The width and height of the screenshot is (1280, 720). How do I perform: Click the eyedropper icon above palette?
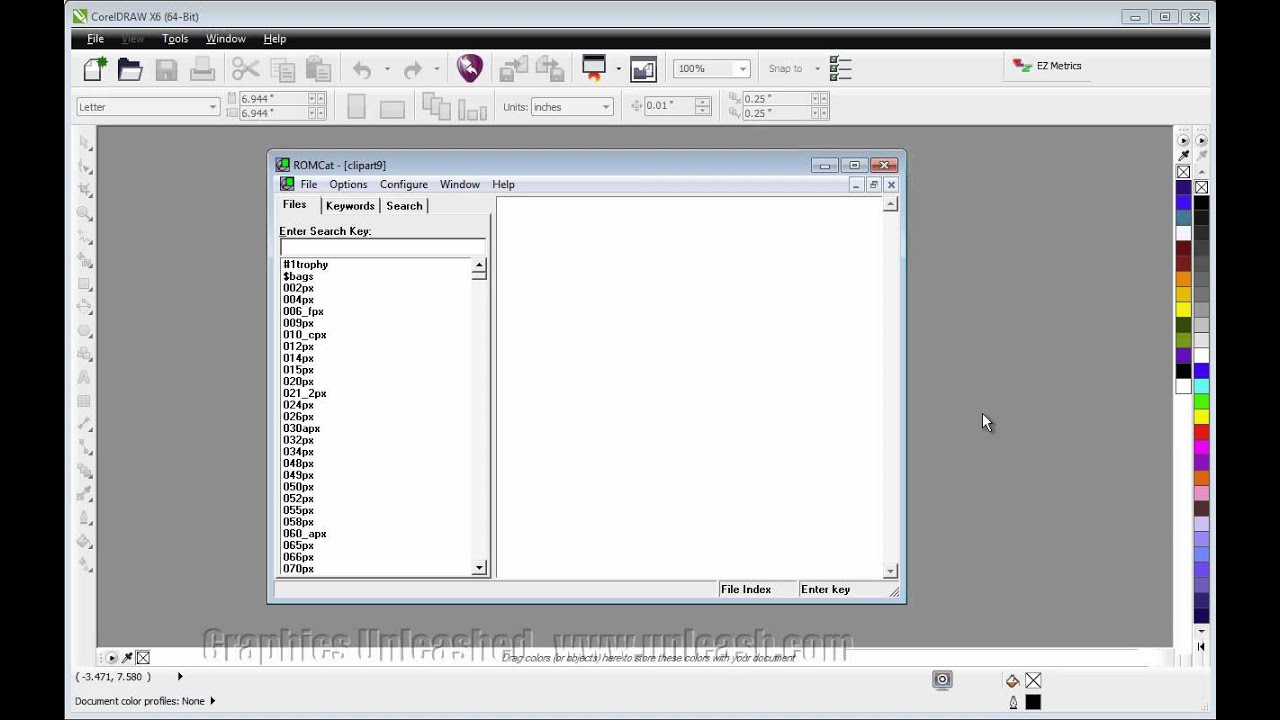pyautogui.click(x=1184, y=156)
